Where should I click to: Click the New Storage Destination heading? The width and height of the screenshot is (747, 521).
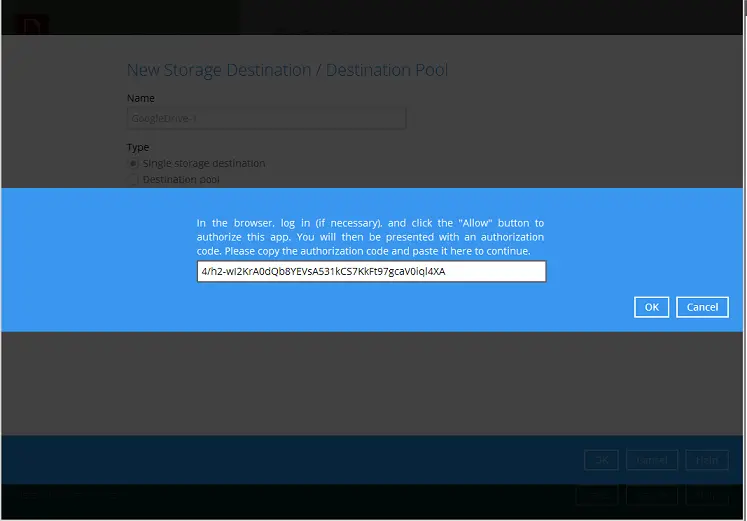287,70
